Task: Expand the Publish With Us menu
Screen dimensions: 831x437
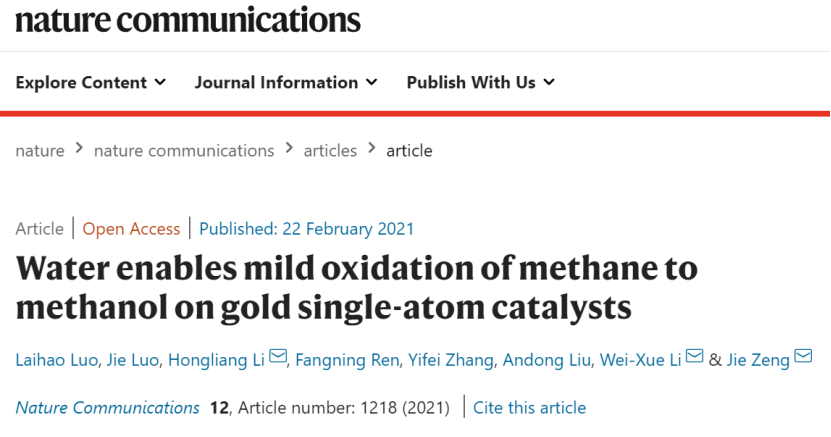Action: point(480,83)
